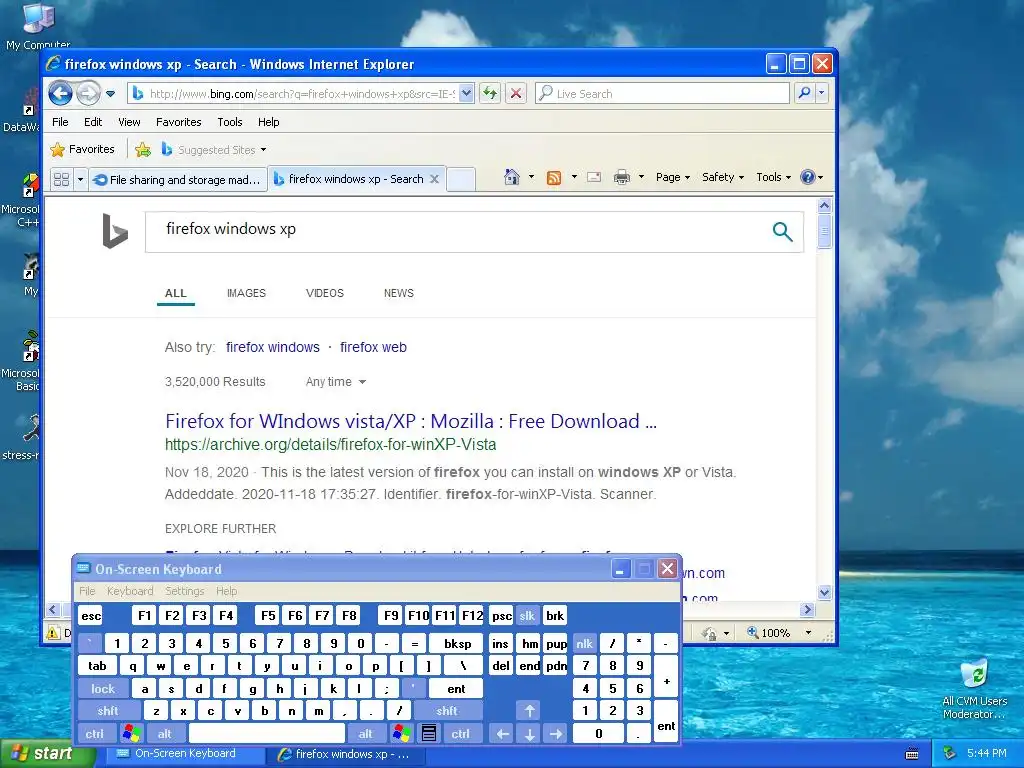Open the Help menu in Internet Explorer
This screenshot has height=768, width=1024.
click(268, 122)
